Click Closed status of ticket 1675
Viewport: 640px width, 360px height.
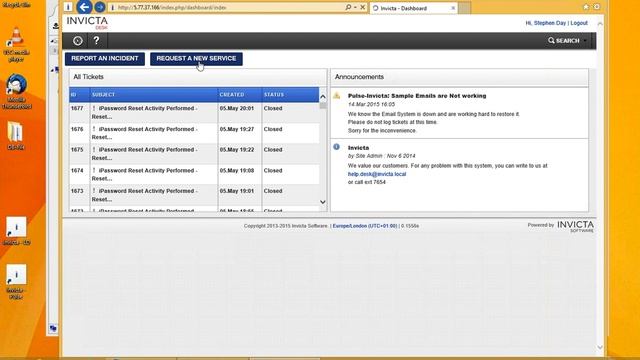[x=273, y=150]
